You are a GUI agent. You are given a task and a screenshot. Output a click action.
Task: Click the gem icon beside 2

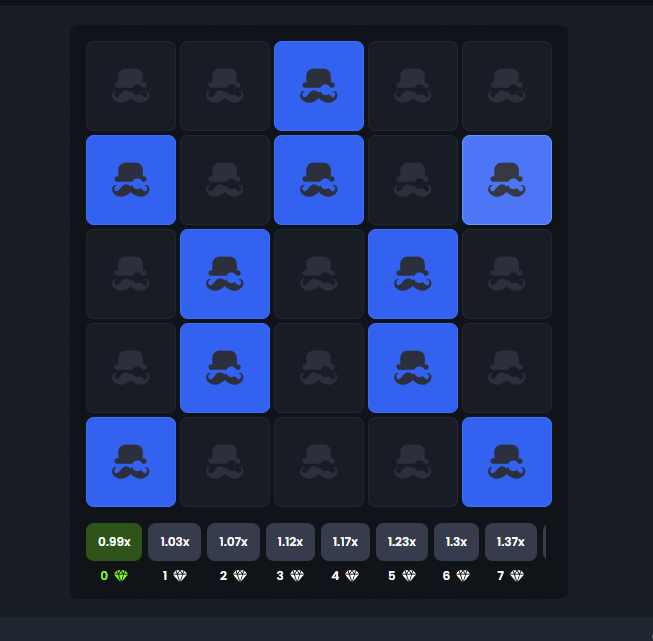pos(240,576)
